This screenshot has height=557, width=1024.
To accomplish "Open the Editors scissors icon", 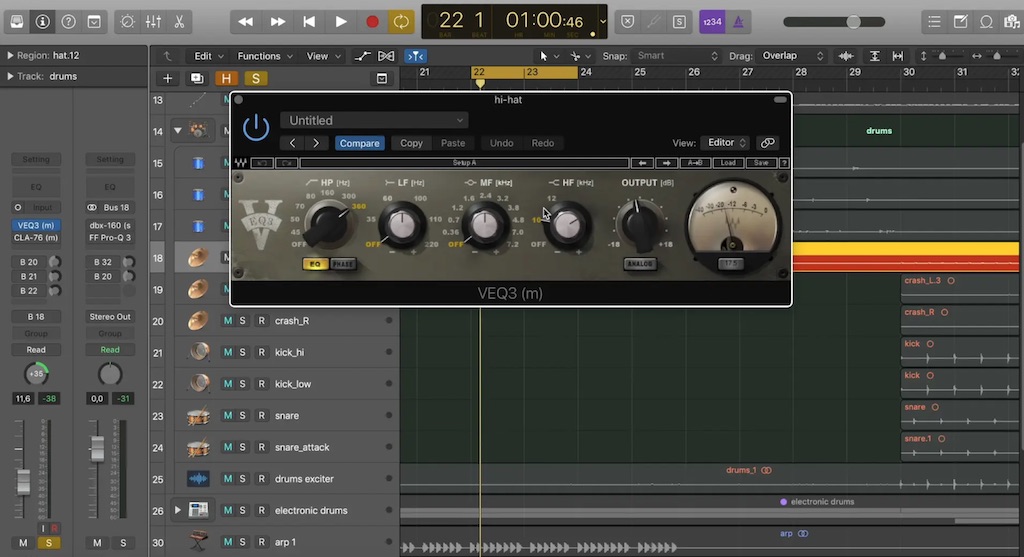I will click(179, 22).
